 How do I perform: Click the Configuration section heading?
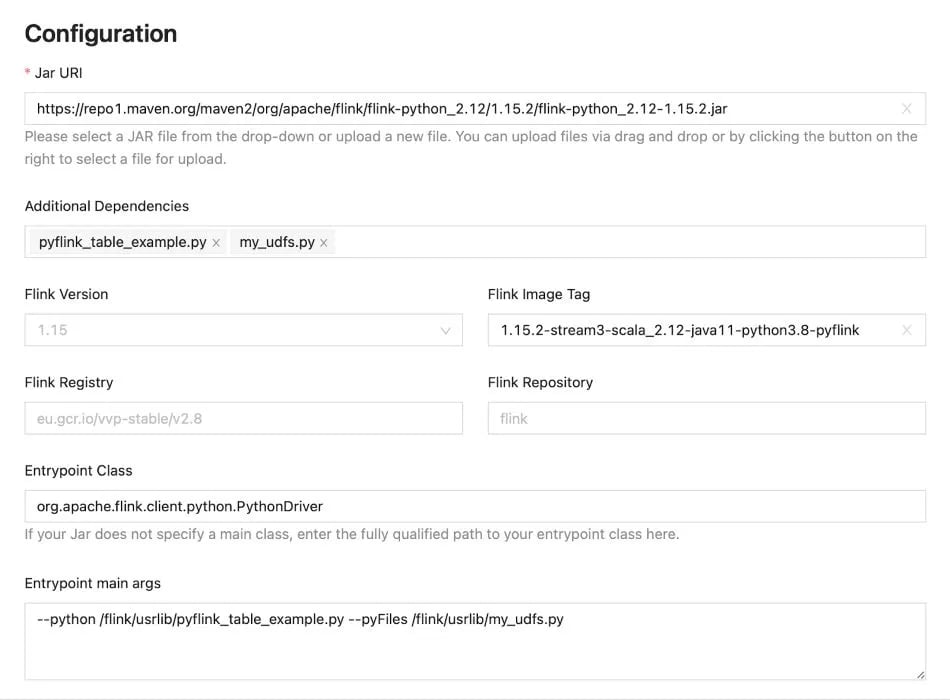pyautogui.click(x=100, y=33)
